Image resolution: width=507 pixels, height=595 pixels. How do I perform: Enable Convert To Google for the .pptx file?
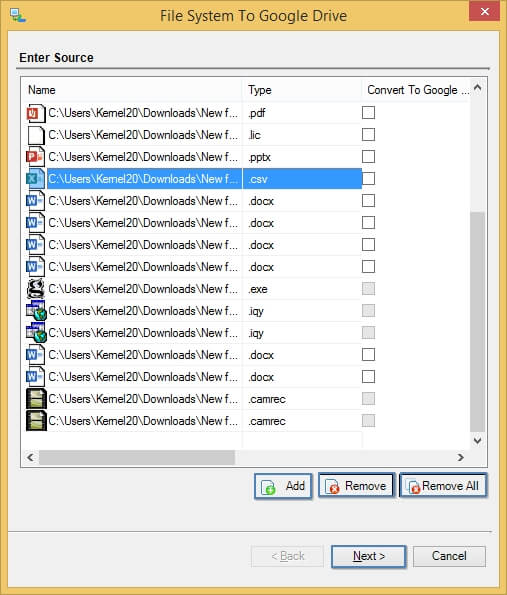(368, 157)
